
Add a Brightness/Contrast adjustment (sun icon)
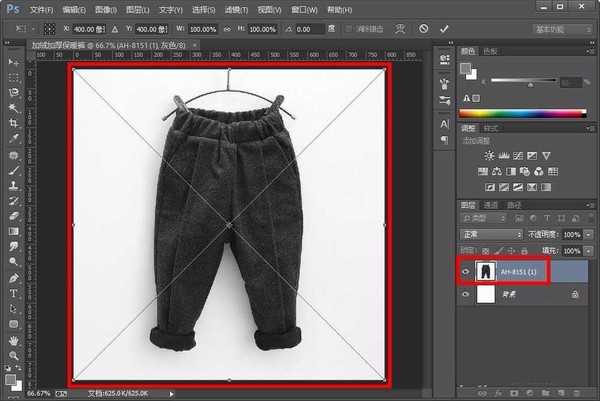click(x=487, y=156)
